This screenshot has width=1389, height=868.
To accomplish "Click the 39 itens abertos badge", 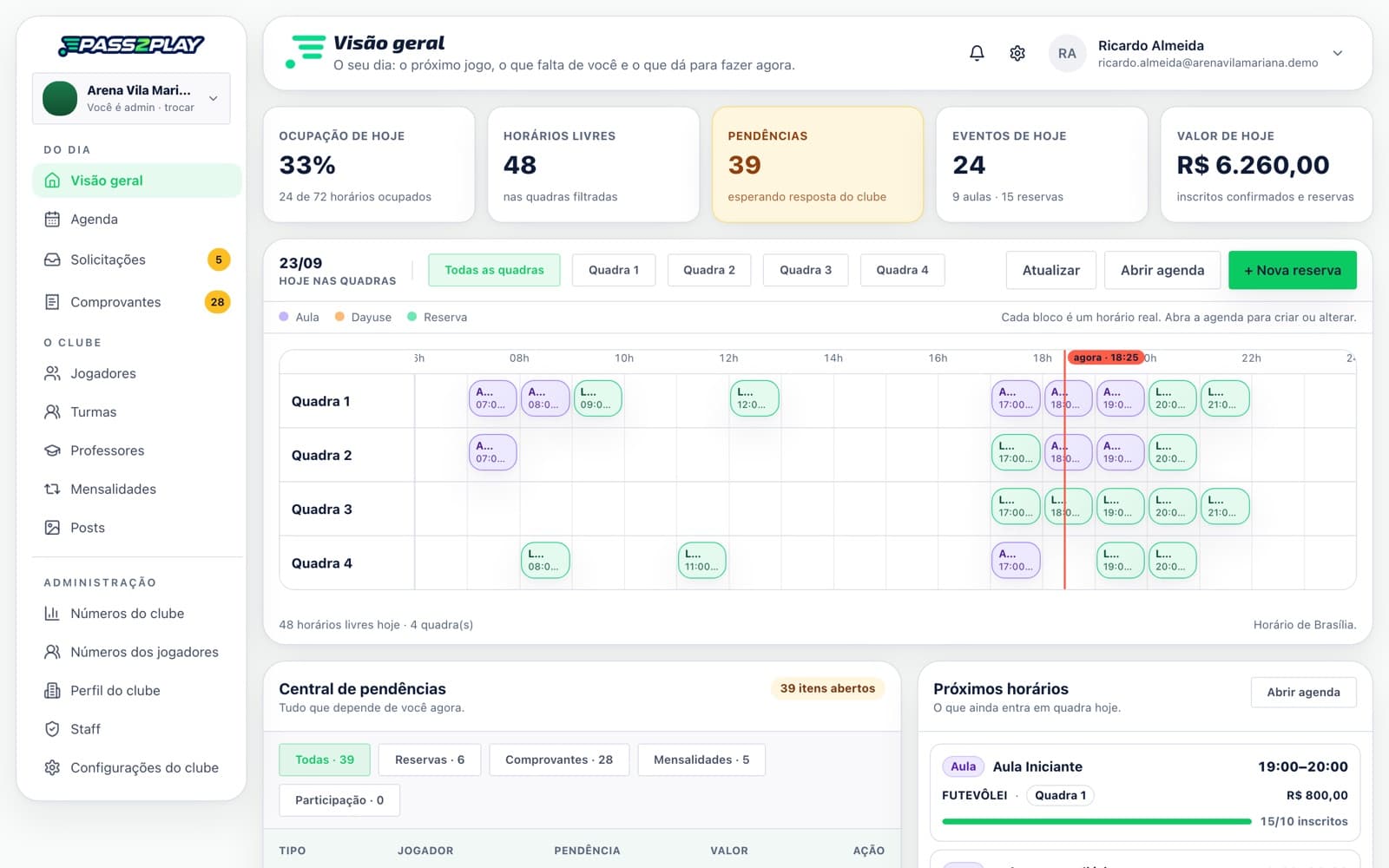I will pos(827,688).
